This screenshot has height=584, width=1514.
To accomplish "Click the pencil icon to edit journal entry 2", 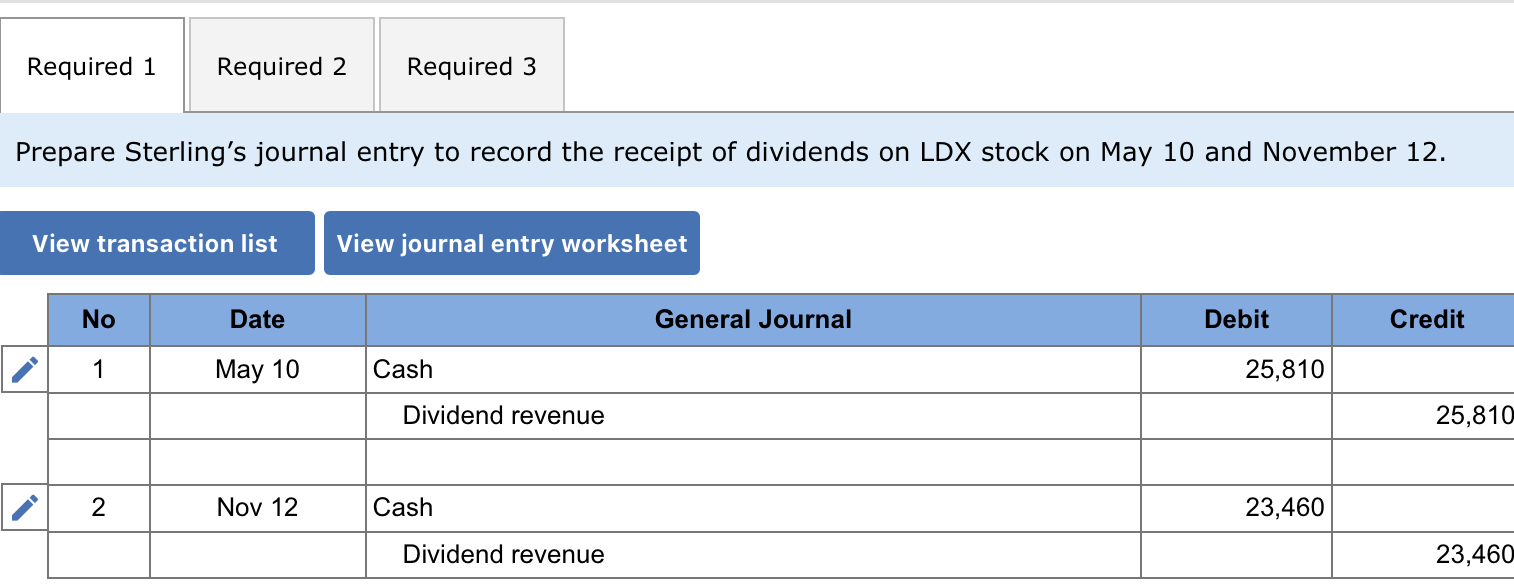I will (x=24, y=507).
